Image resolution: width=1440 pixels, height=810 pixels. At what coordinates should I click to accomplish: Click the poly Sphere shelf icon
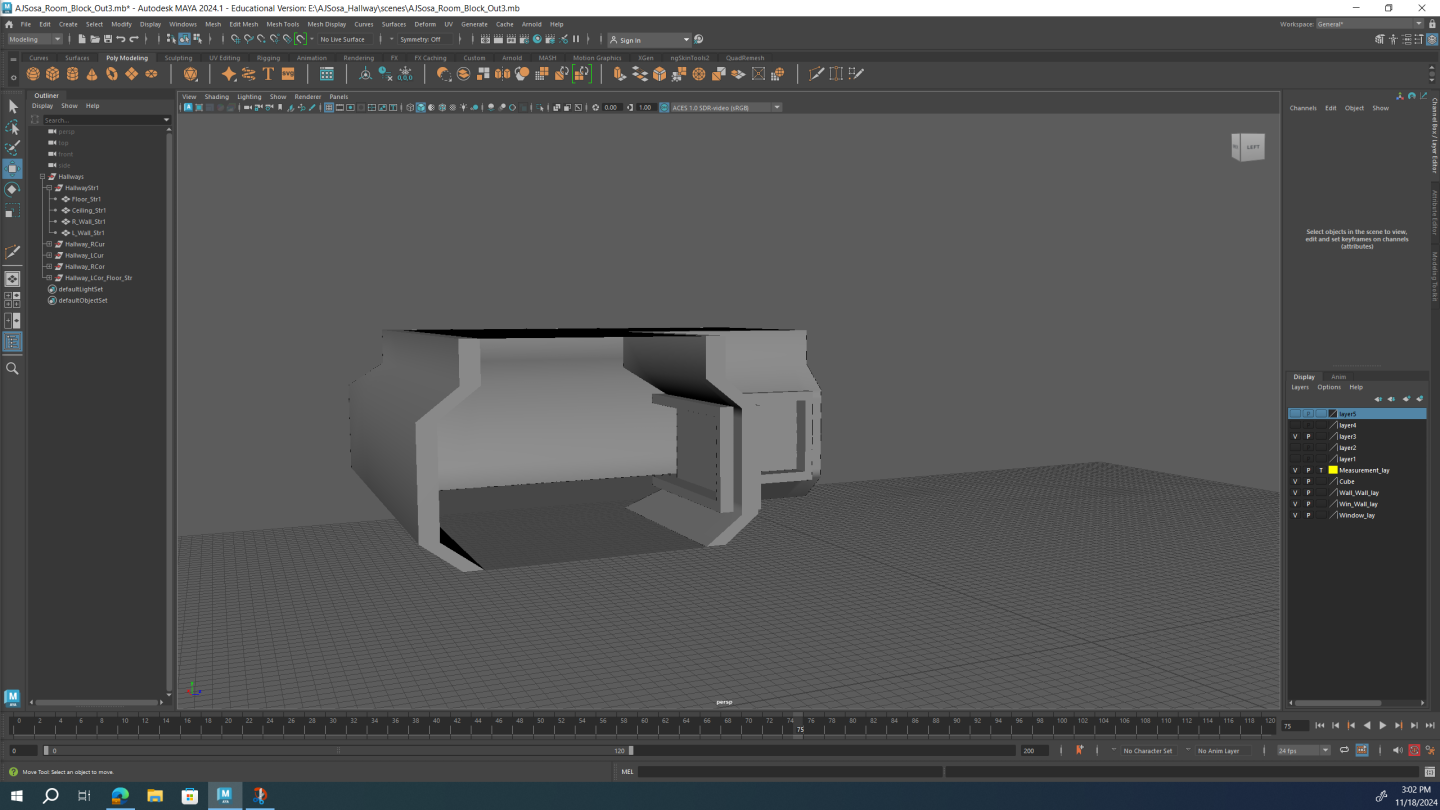point(33,74)
